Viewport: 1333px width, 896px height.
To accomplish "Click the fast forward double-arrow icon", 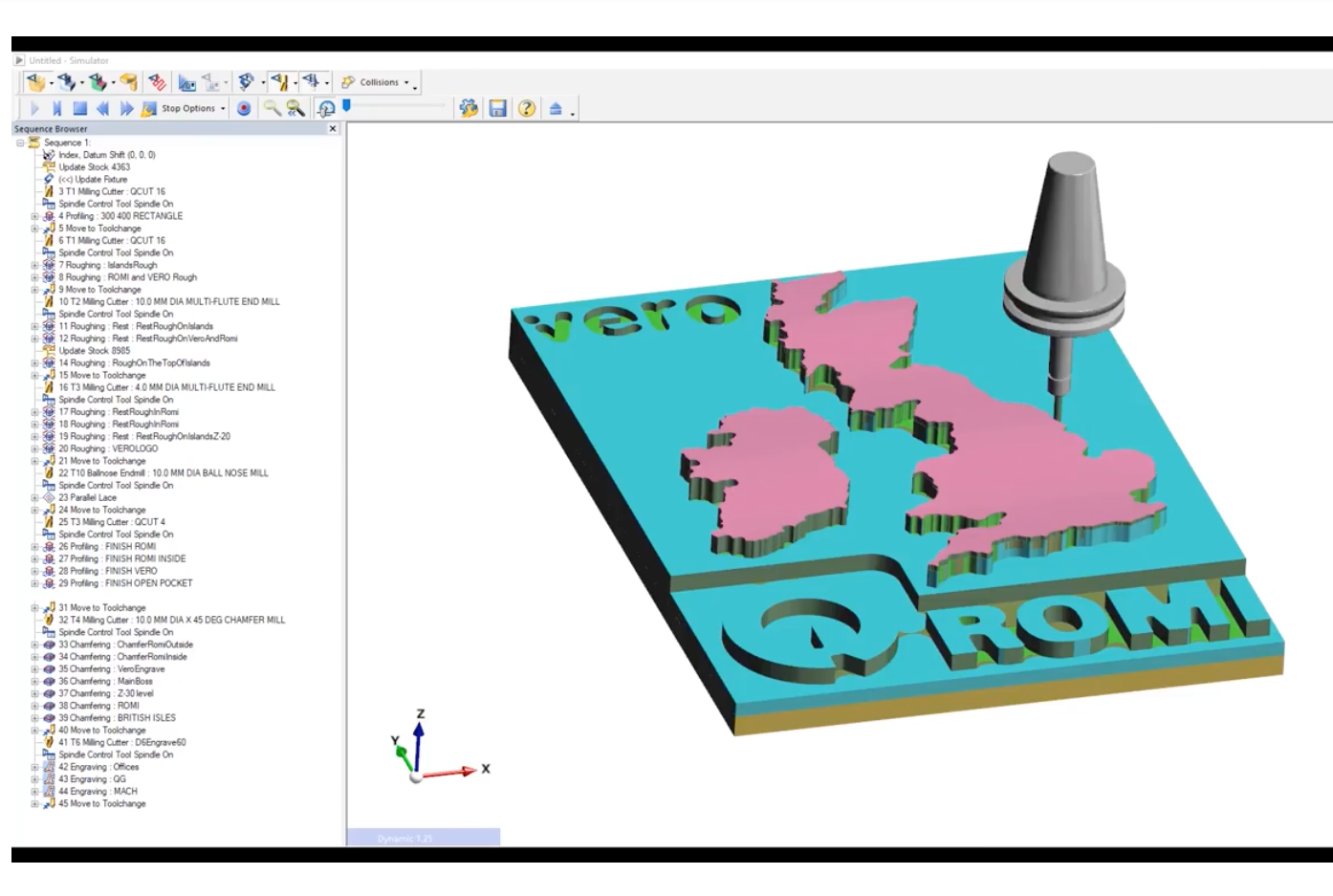I will coord(126,109).
